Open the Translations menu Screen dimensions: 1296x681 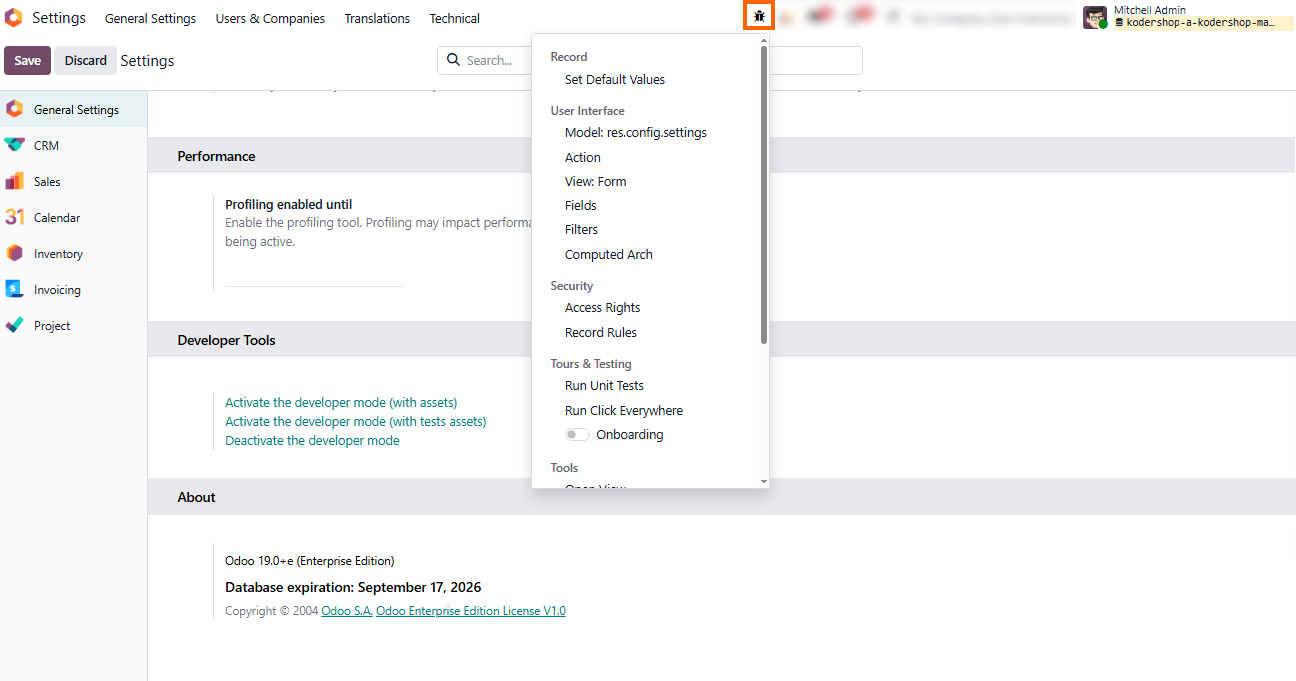tap(377, 18)
